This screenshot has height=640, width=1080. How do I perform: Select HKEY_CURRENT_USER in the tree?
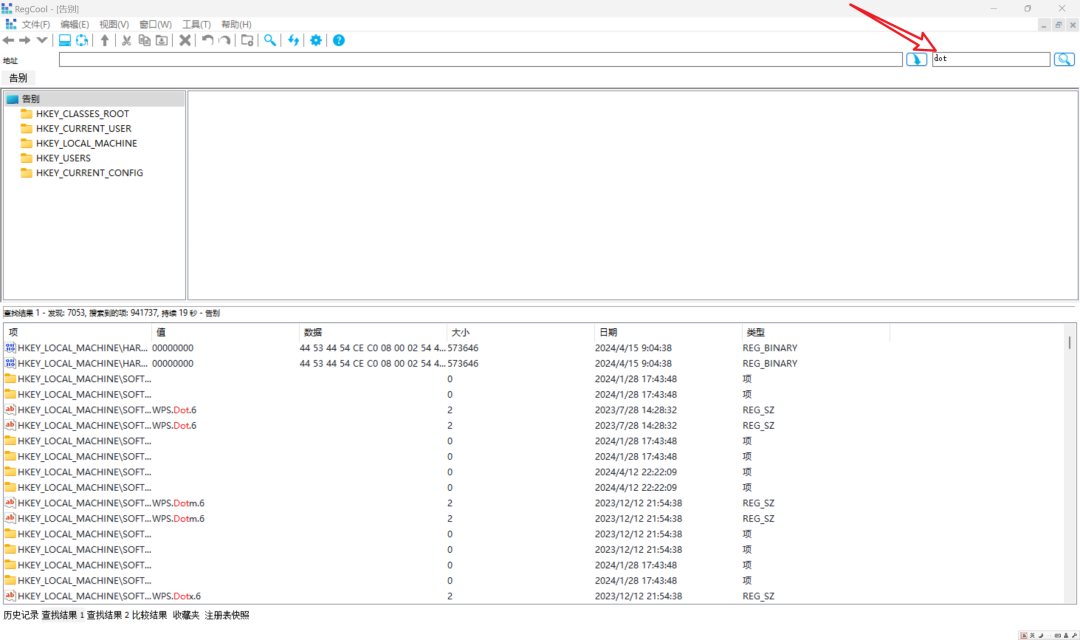click(83, 129)
